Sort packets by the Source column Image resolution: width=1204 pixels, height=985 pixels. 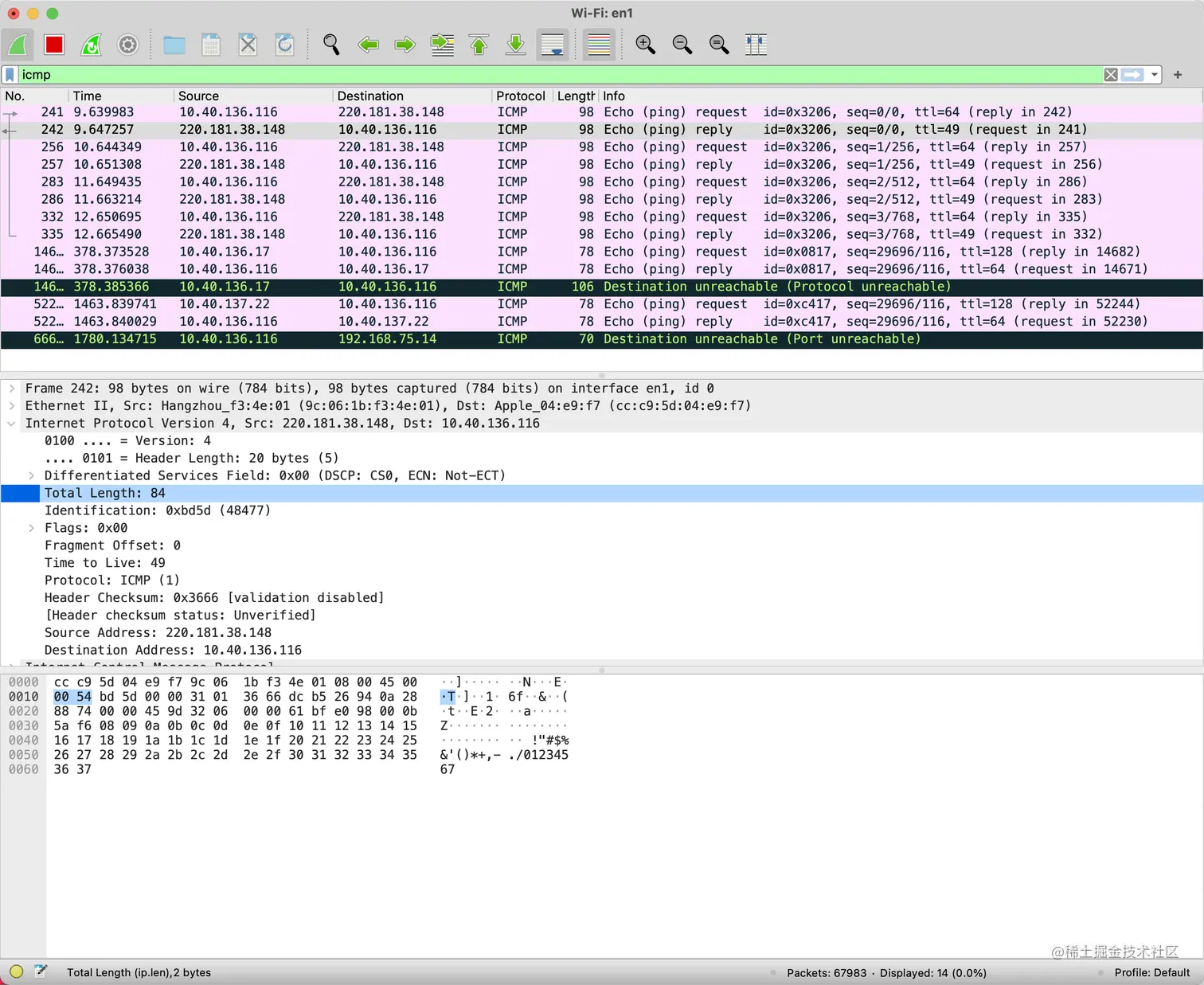click(x=253, y=96)
